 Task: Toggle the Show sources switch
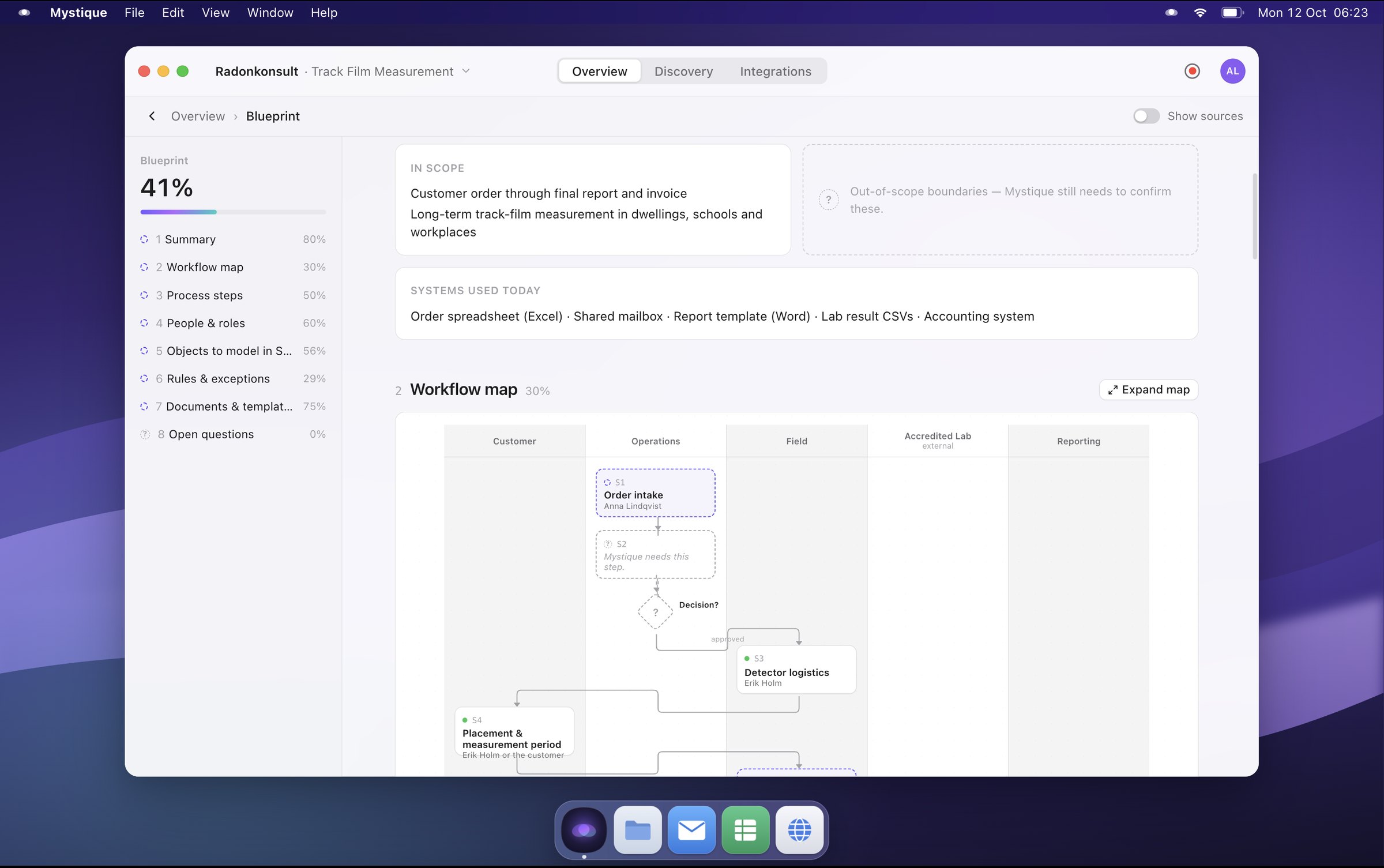(x=1146, y=116)
